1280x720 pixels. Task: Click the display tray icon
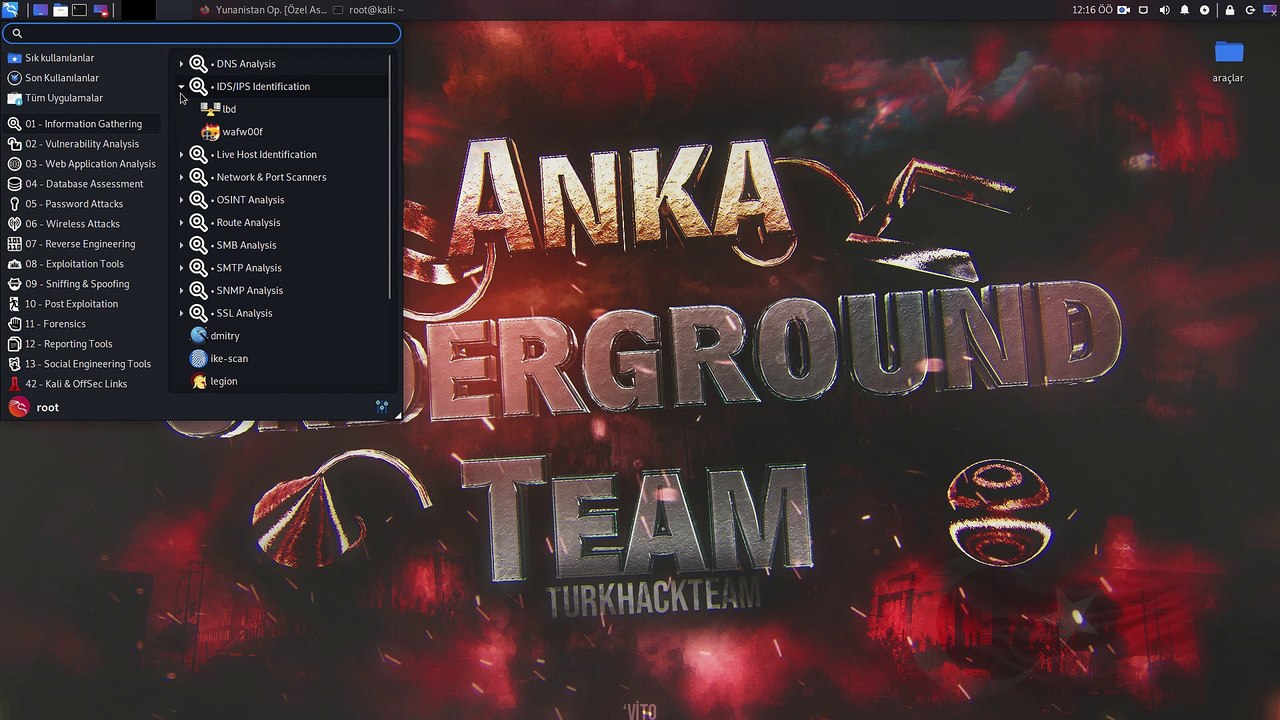click(1143, 10)
